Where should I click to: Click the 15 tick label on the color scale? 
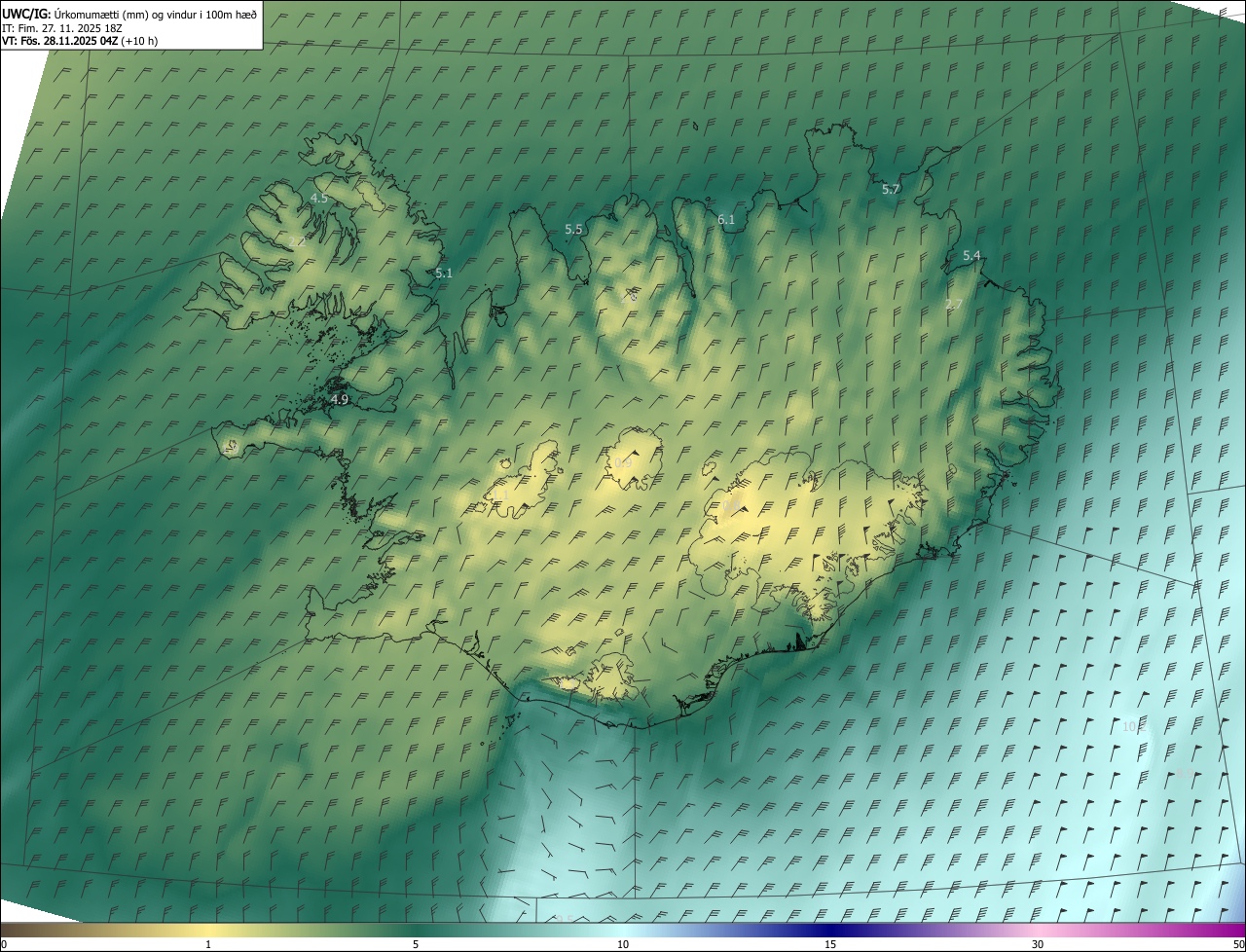pos(830,944)
